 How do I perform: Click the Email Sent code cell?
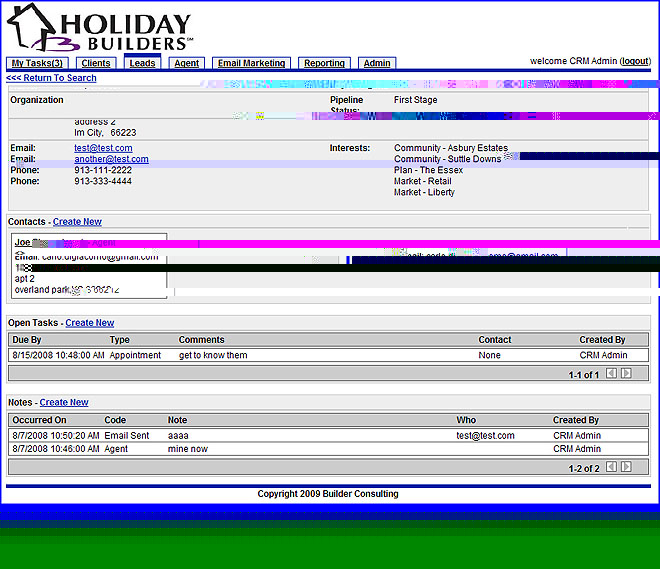pyautogui.click(x=127, y=436)
